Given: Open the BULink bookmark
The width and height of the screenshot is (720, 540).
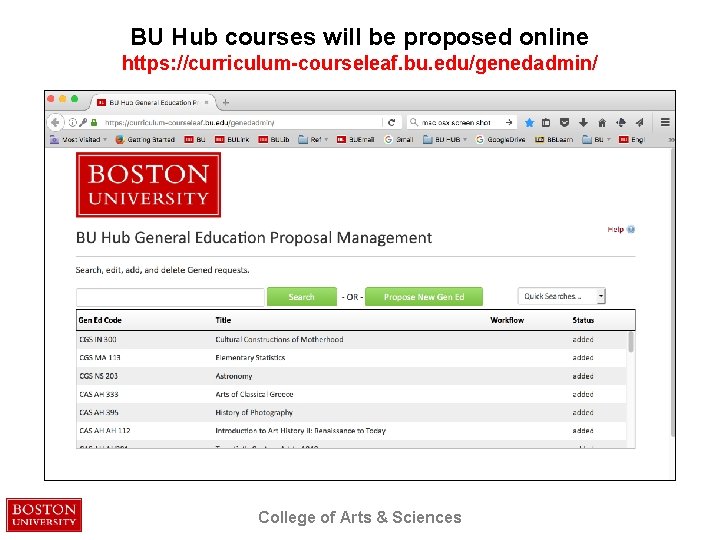Looking at the screenshot, I should [x=232, y=140].
